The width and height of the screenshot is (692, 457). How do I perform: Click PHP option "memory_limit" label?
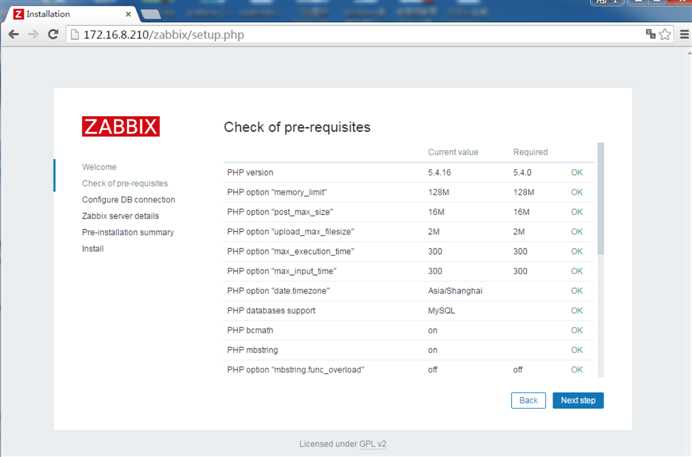(x=277, y=192)
